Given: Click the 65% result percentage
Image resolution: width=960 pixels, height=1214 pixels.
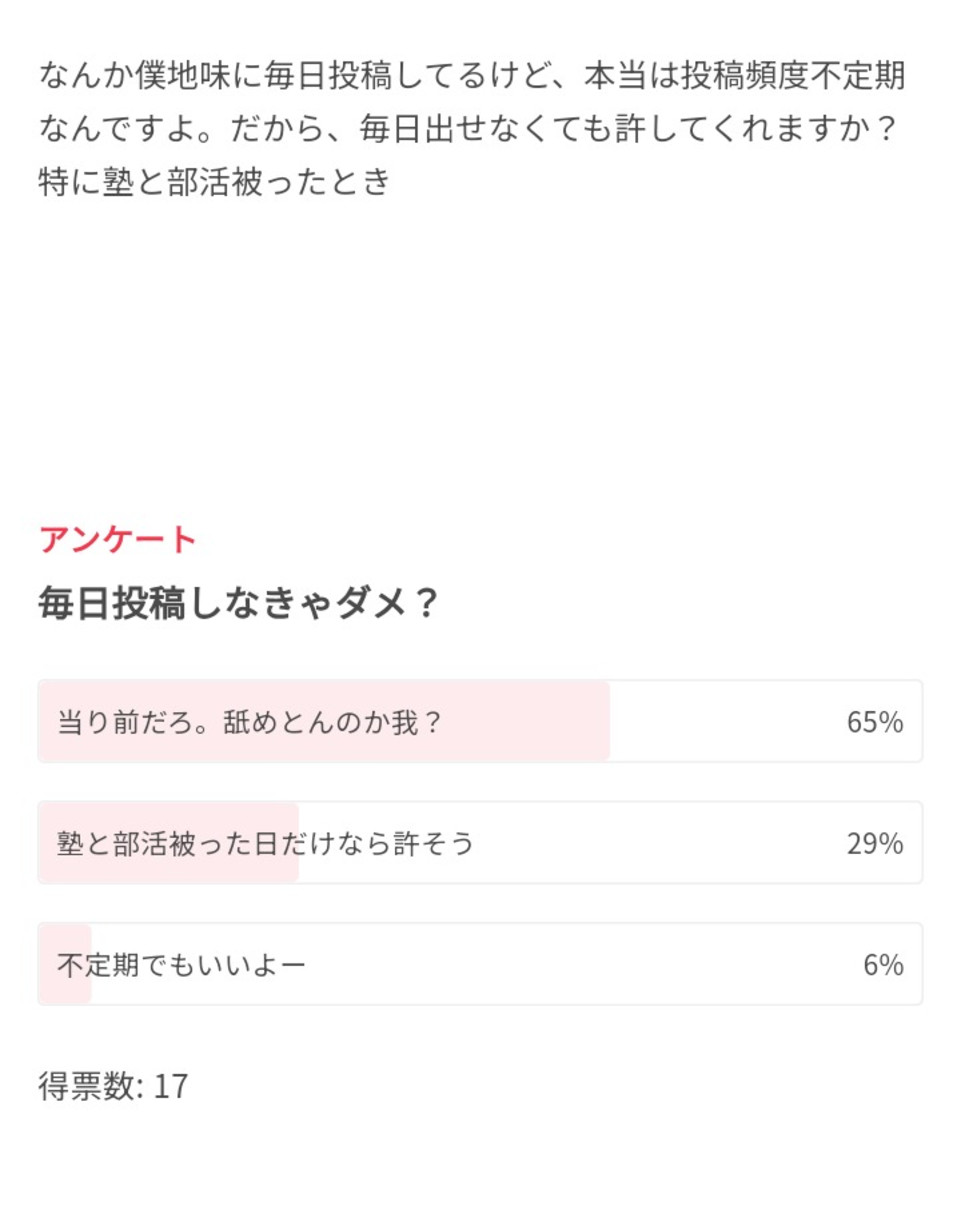Looking at the screenshot, I should coord(875,722).
